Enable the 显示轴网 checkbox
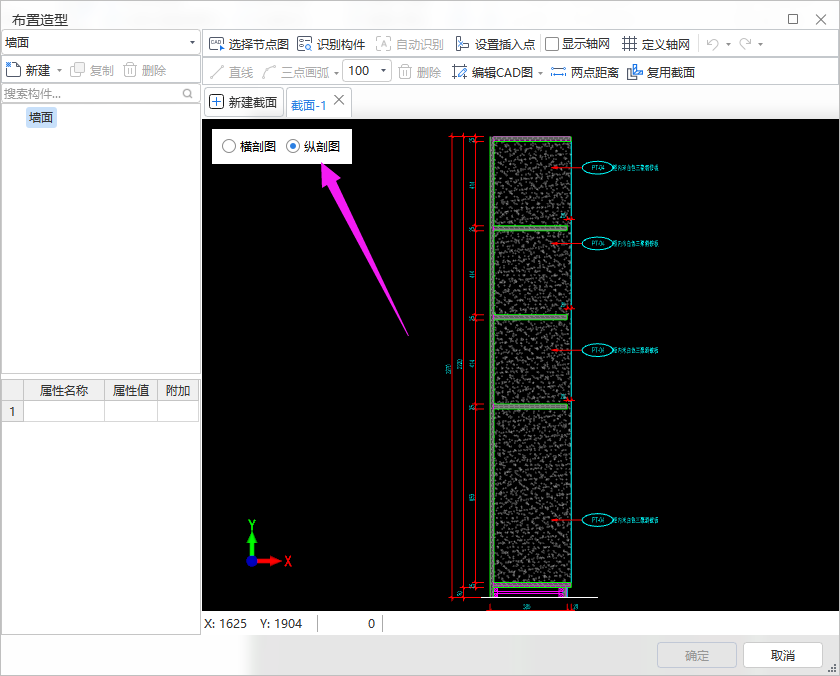This screenshot has height=676, width=840. [x=552, y=44]
